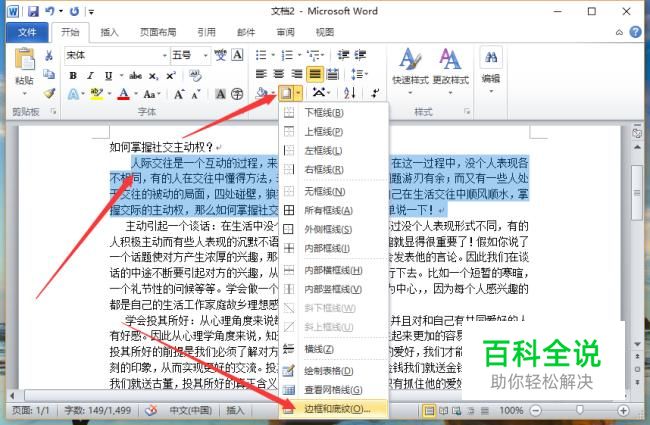Select Align Left paragraph icon
The height and width of the screenshot is (425, 650).
[x=261, y=74]
